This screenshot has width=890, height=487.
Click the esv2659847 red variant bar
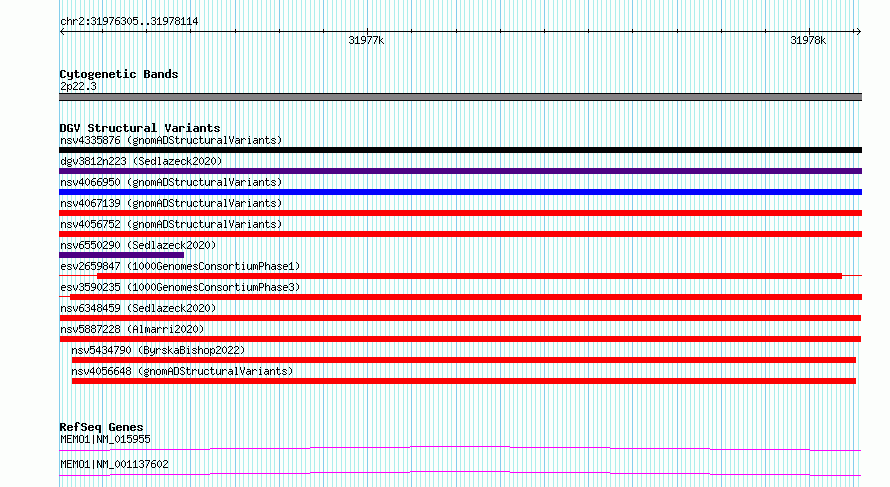(469, 276)
